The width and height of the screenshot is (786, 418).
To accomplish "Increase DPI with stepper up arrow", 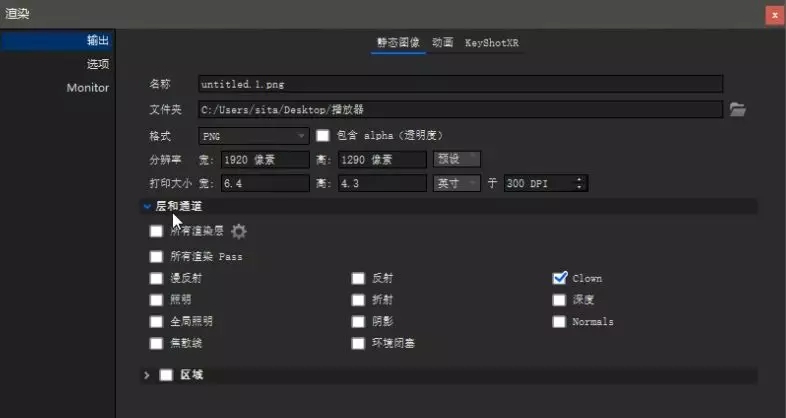I will pyautogui.click(x=580, y=179).
